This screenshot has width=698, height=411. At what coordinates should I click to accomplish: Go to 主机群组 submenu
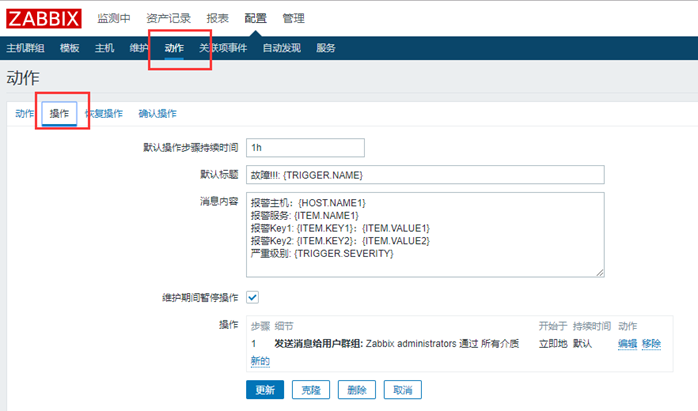(x=25, y=48)
